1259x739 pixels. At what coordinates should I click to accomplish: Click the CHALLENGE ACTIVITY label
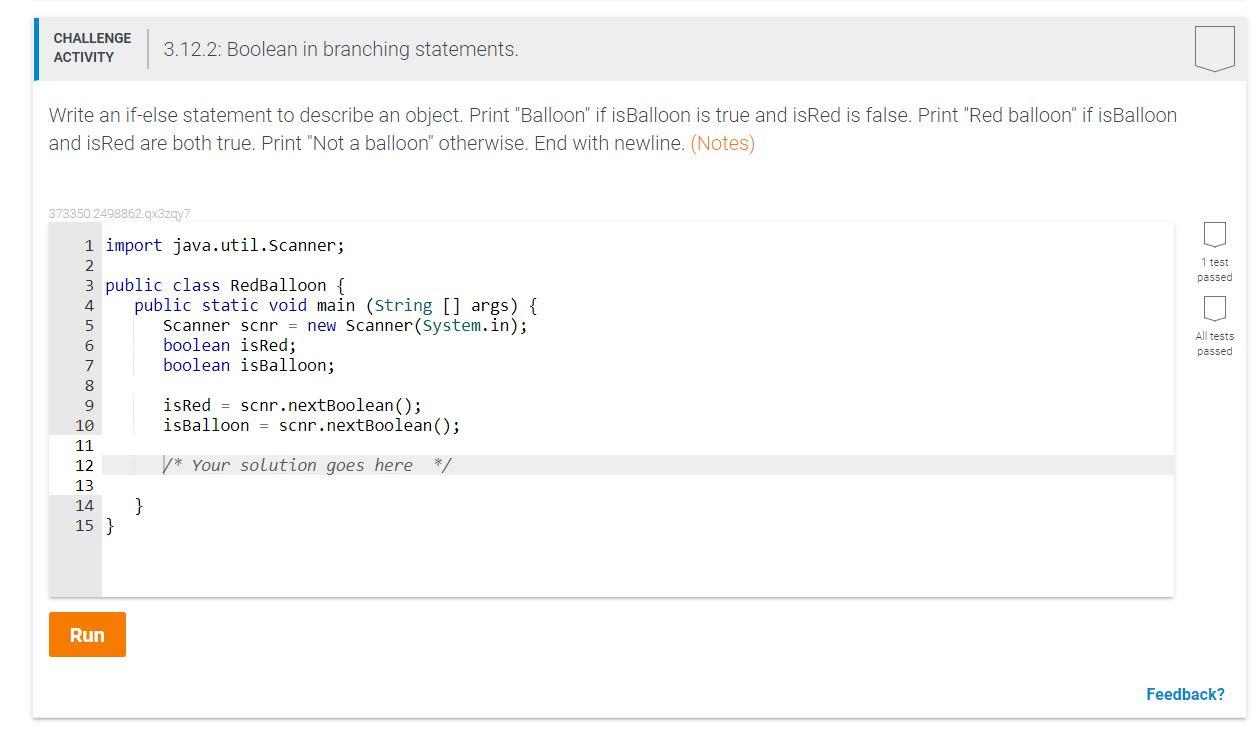pos(91,48)
